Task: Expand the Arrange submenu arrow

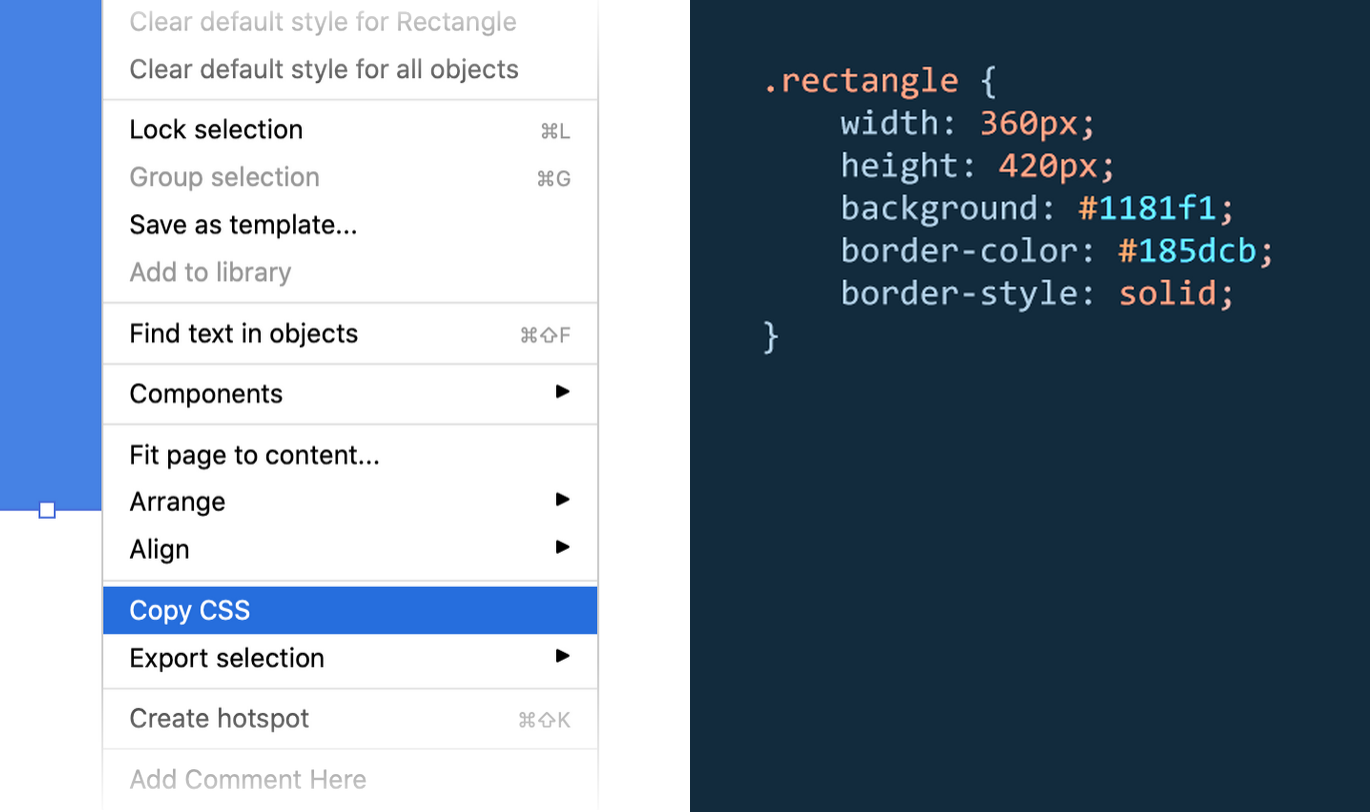Action: (x=563, y=501)
